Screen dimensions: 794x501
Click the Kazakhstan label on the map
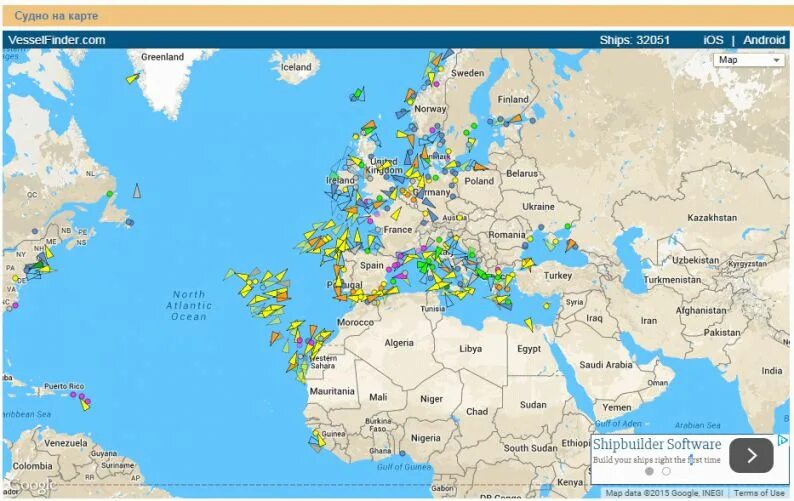pyautogui.click(x=712, y=217)
